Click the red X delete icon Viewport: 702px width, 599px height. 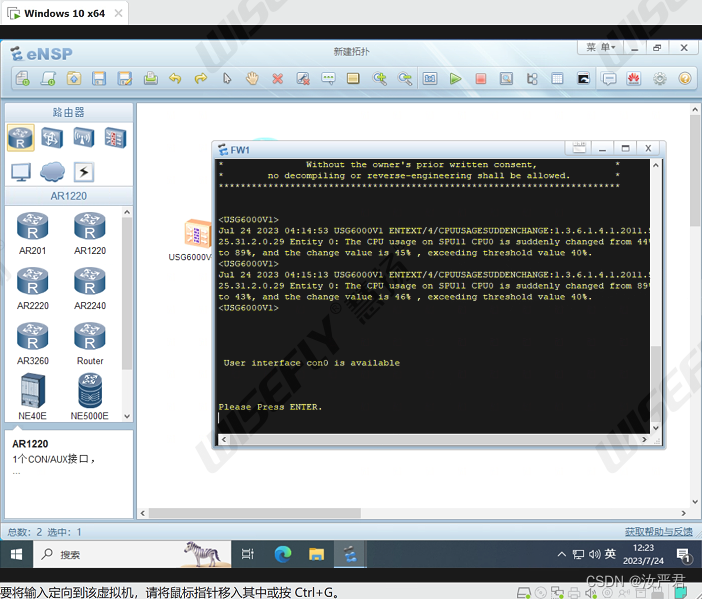click(x=278, y=79)
